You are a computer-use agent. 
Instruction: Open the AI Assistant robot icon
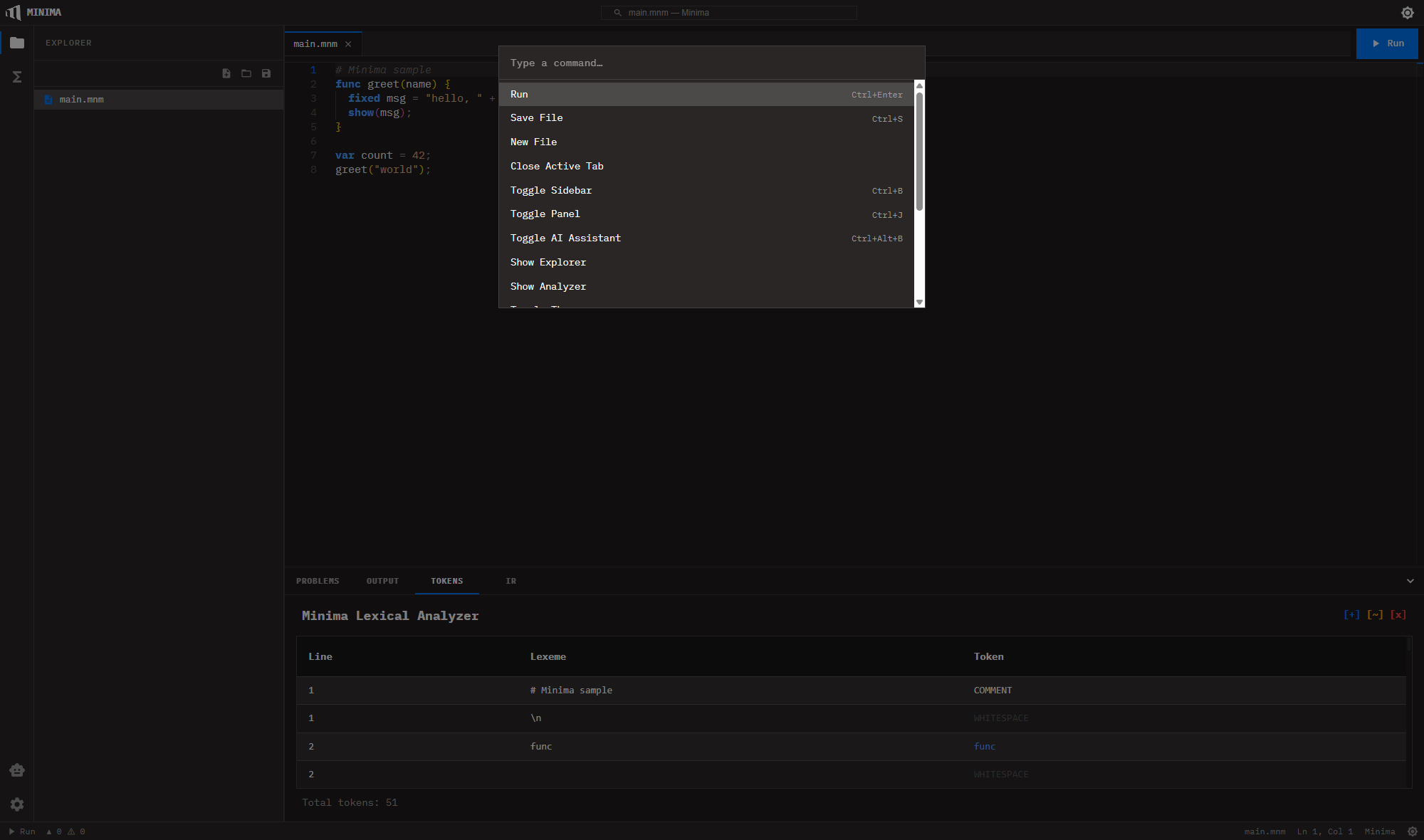pos(17,770)
